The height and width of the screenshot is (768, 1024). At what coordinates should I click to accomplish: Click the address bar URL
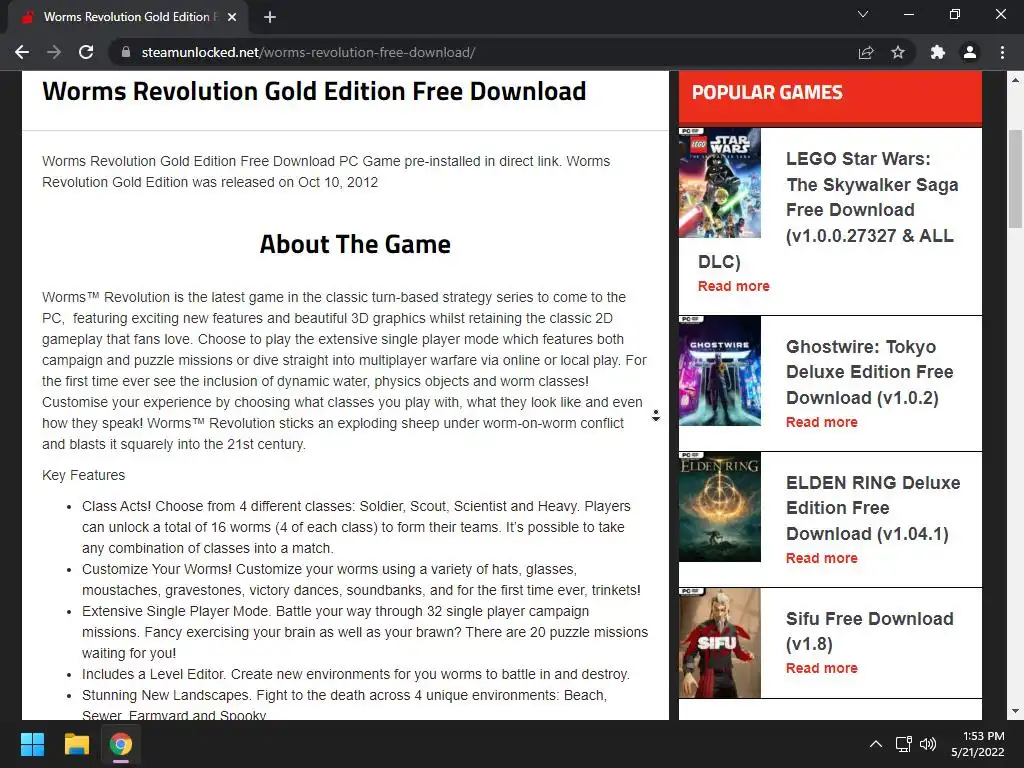308,52
